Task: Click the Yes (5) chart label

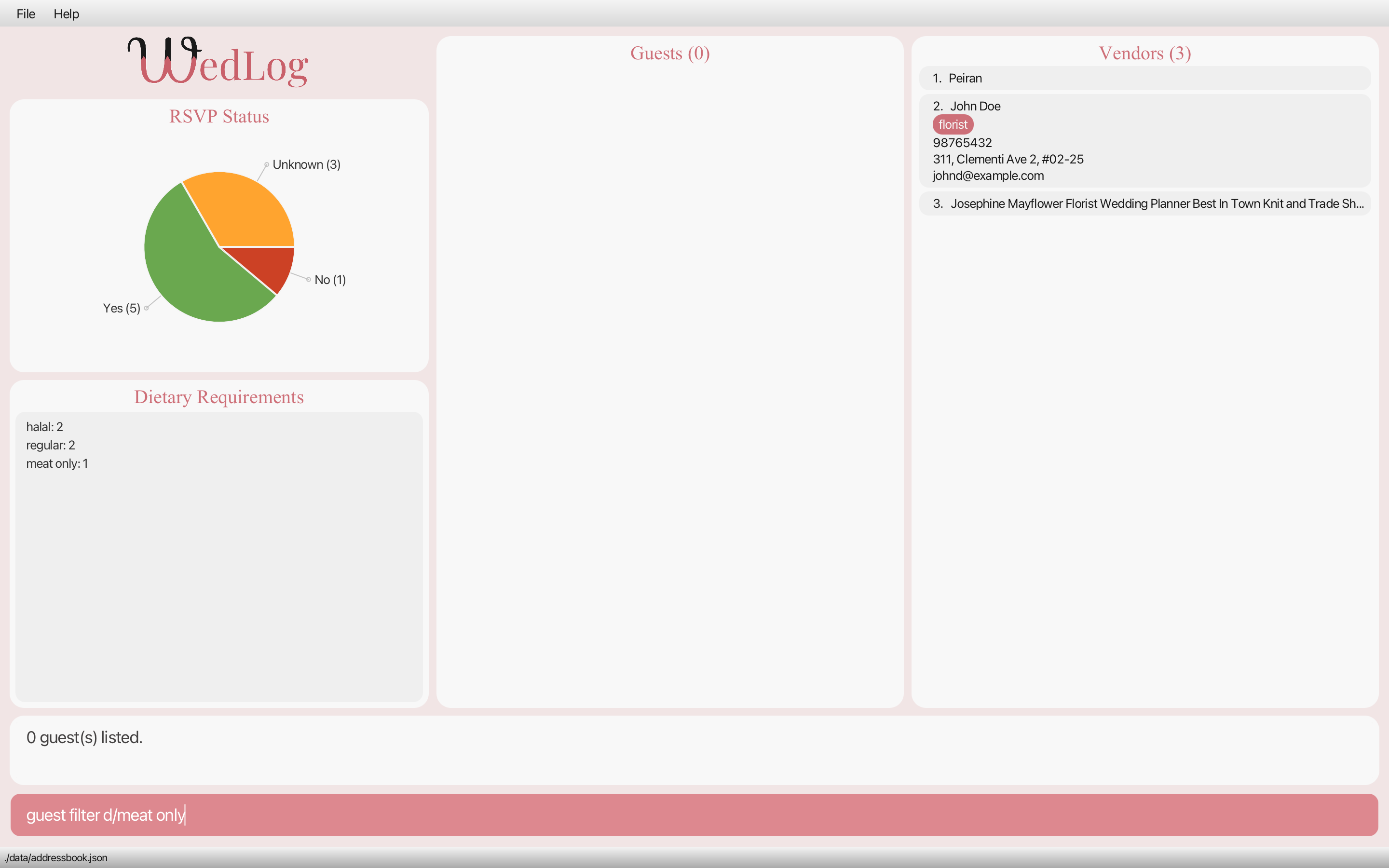Action: (x=121, y=308)
